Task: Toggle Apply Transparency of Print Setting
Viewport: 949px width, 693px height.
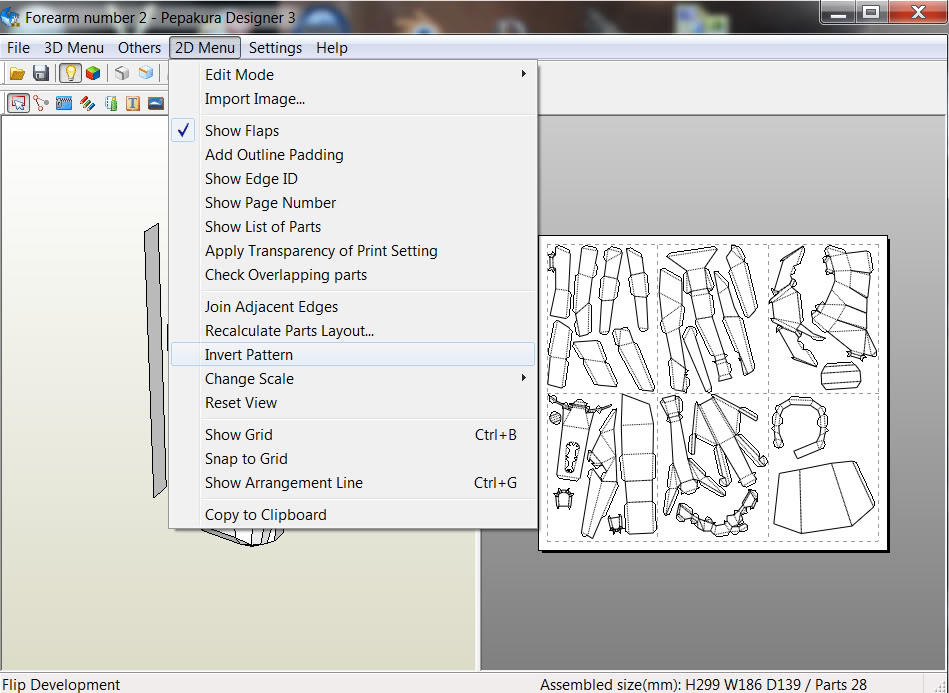Action: tap(353, 251)
